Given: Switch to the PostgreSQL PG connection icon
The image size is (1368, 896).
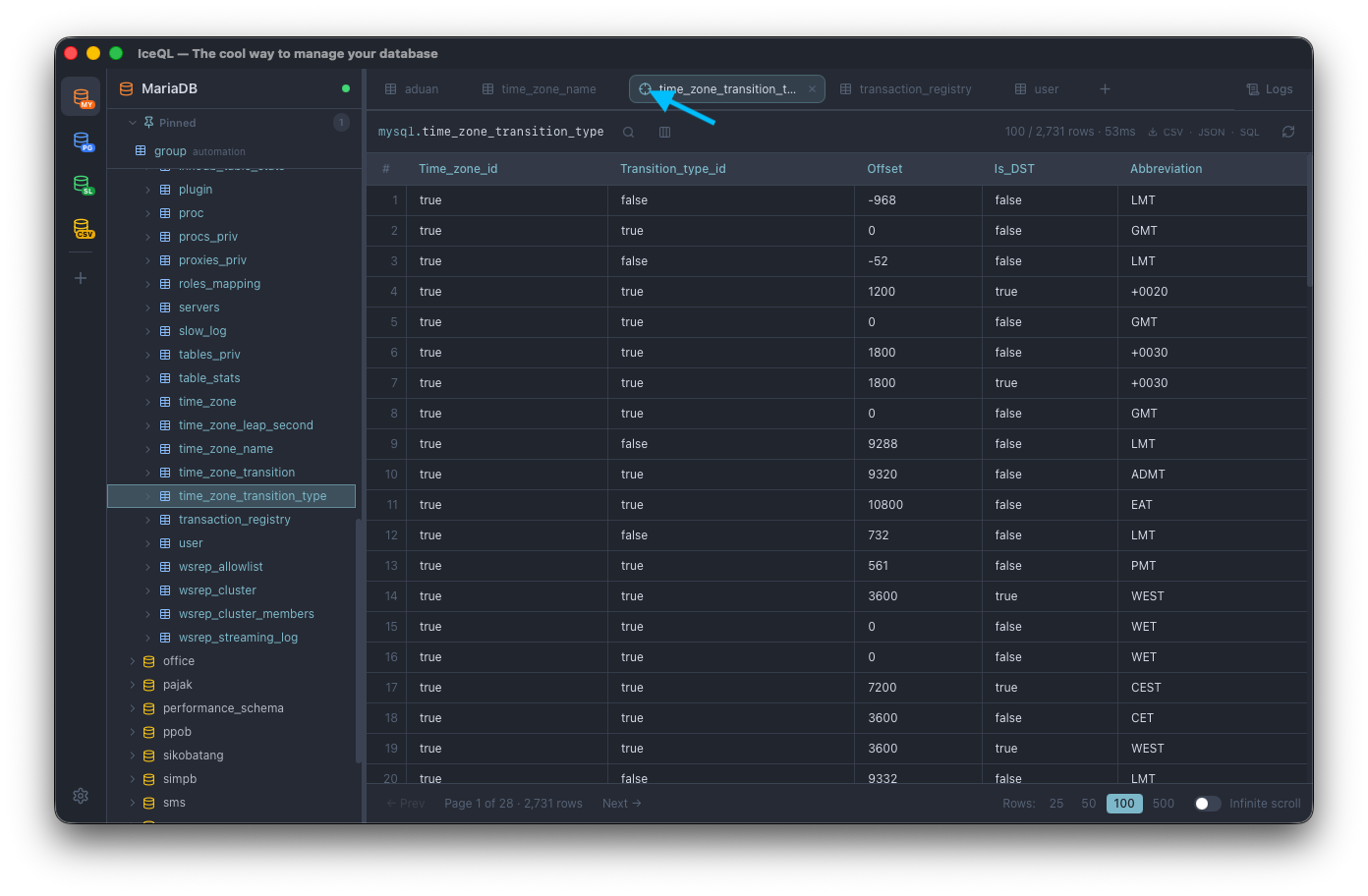Looking at the screenshot, I should 83,141.
